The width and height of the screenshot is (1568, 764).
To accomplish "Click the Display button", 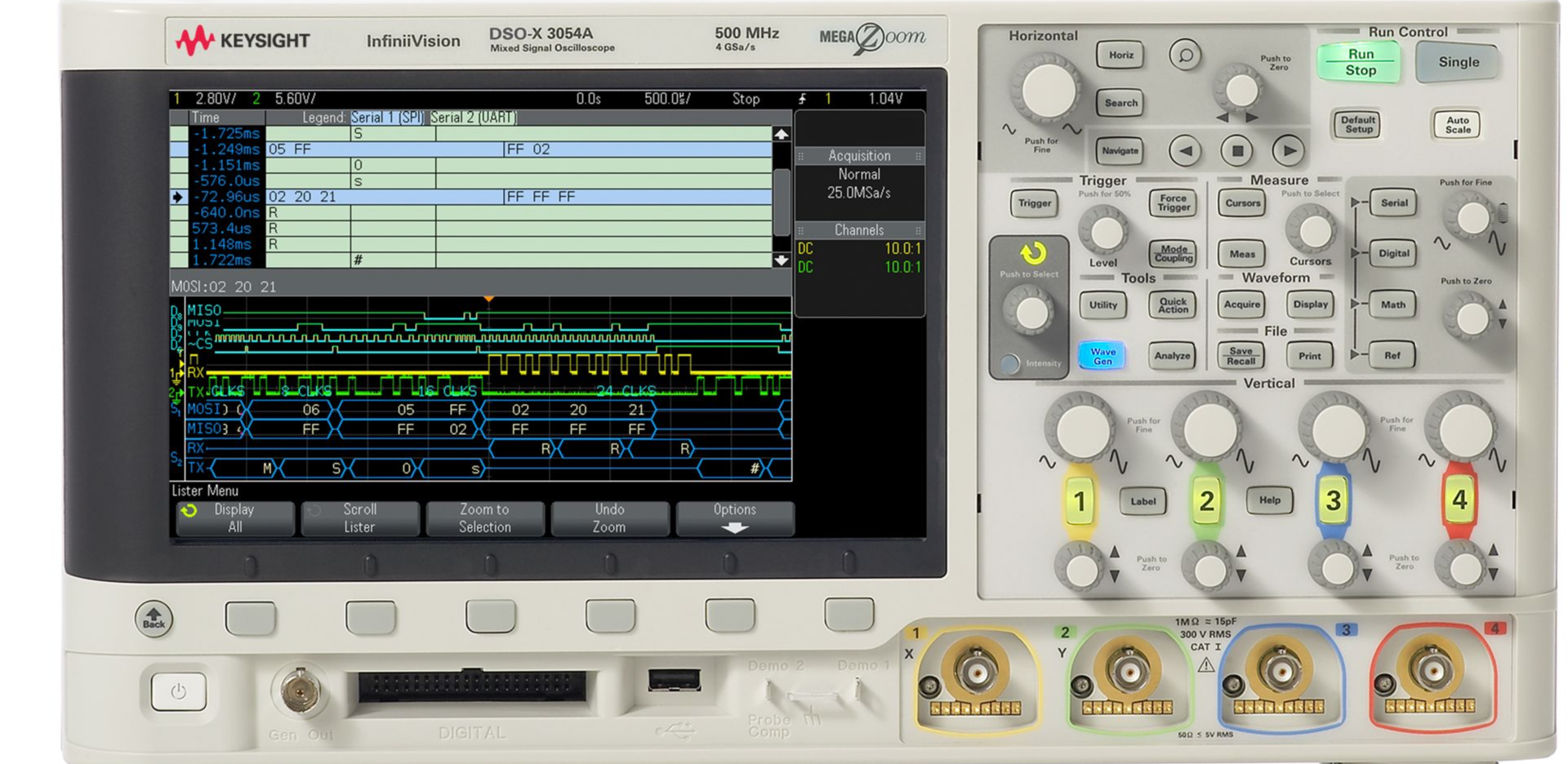I will (1310, 304).
